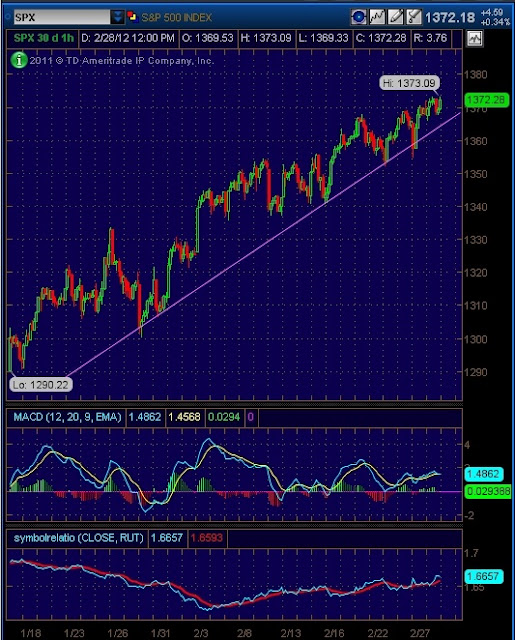Viewport: 515px width, 640px height.
Task: Click the chart mode icon right of R: 3.76
Action: click(474, 39)
